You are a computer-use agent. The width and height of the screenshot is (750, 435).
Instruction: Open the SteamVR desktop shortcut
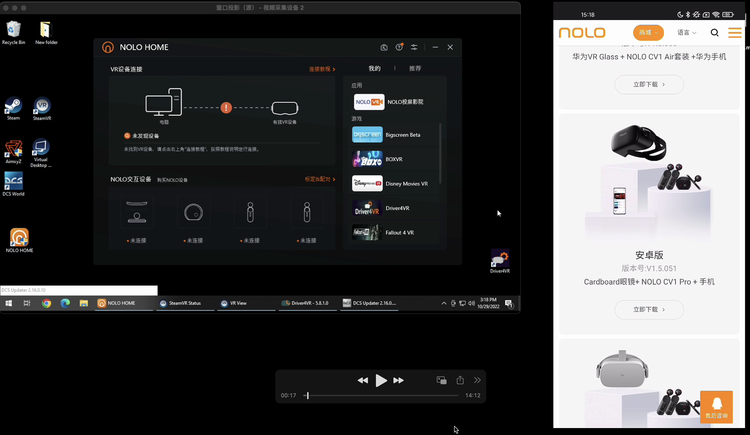click(x=42, y=108)
